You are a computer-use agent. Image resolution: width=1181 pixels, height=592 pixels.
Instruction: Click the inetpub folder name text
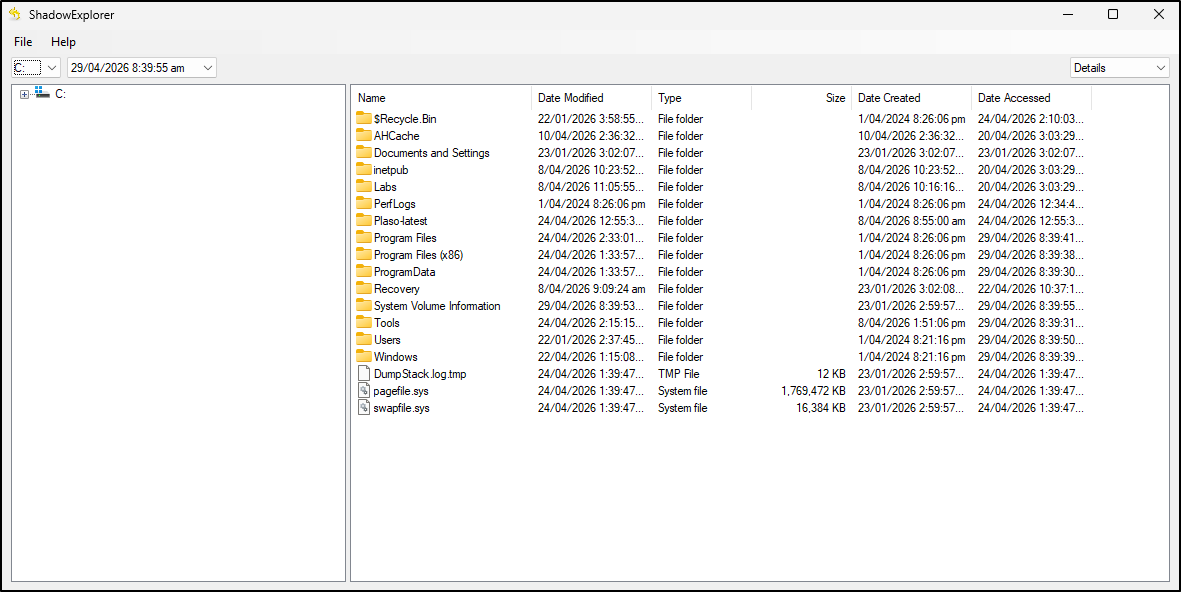[391, 169]
